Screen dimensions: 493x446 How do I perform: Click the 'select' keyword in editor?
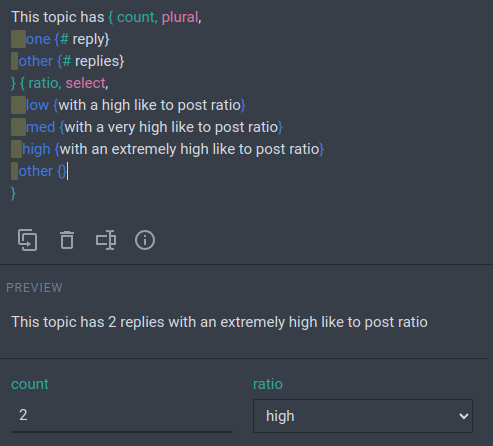86,83
